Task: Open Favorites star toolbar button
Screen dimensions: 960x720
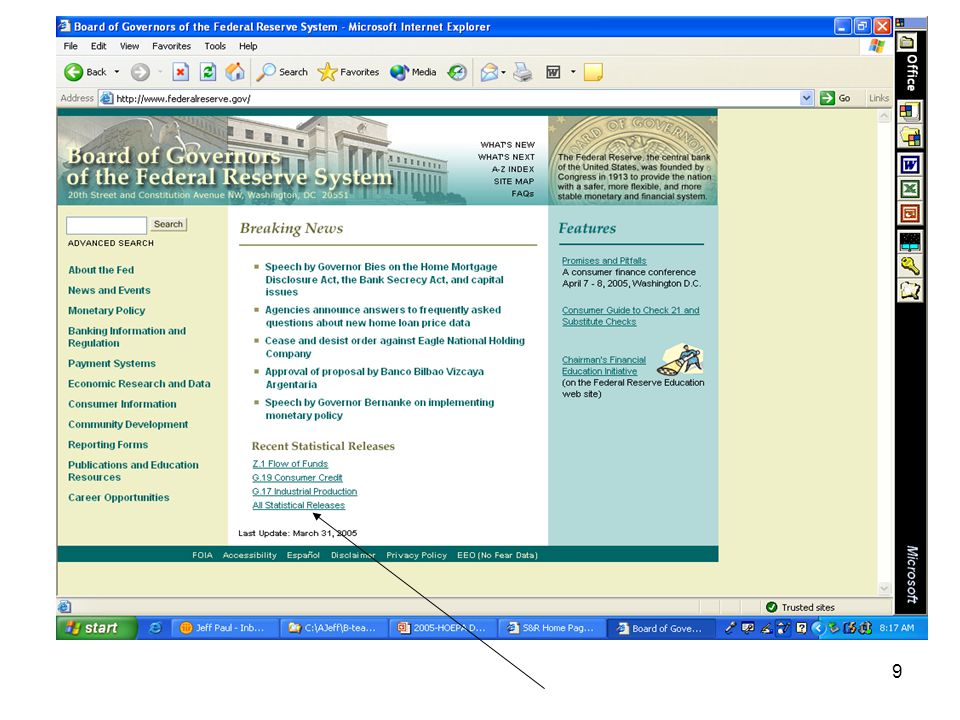Action: (348, 72)
